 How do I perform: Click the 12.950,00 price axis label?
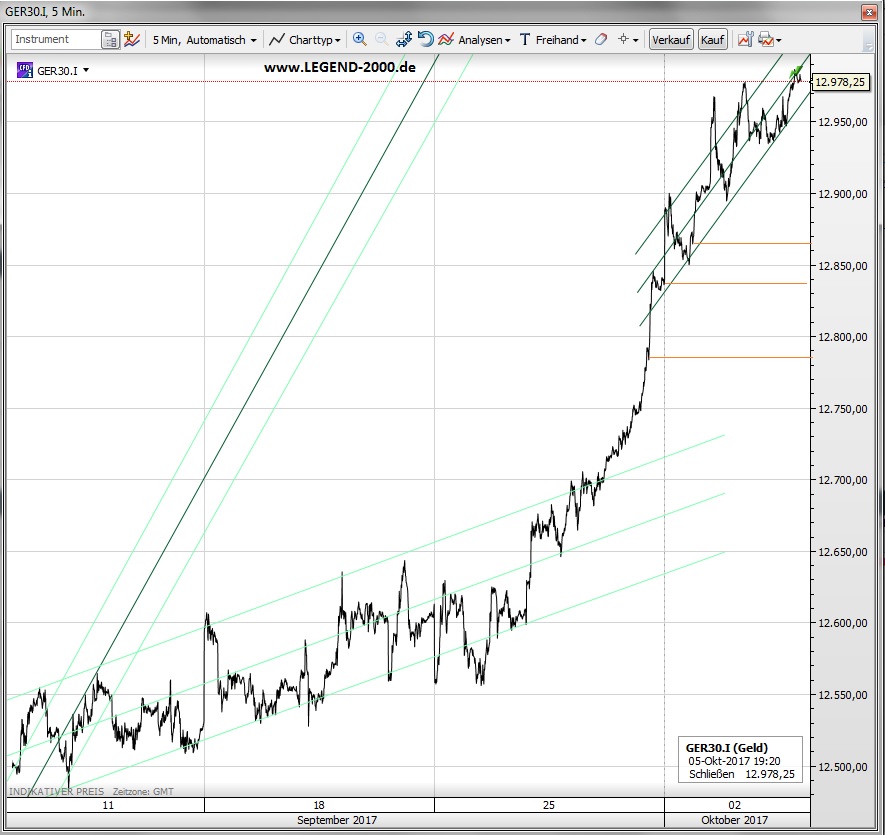tap(843, 122)
